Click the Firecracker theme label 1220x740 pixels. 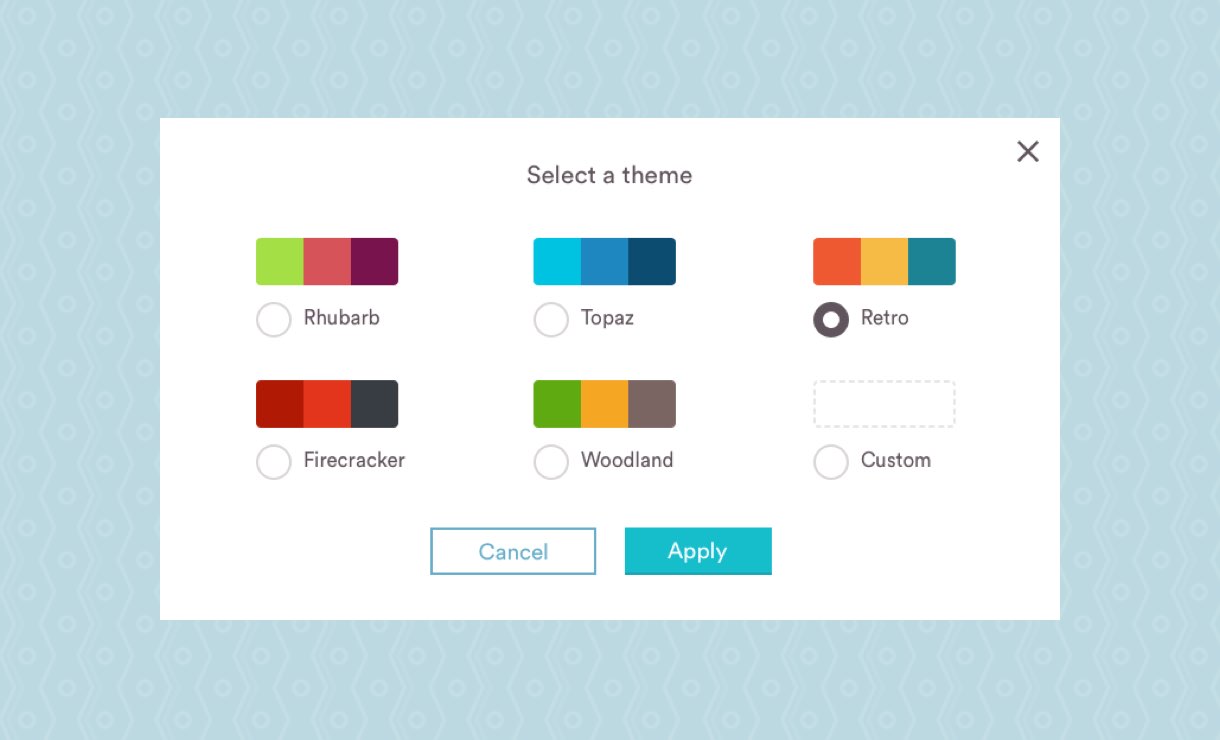(x=354, y=460)
